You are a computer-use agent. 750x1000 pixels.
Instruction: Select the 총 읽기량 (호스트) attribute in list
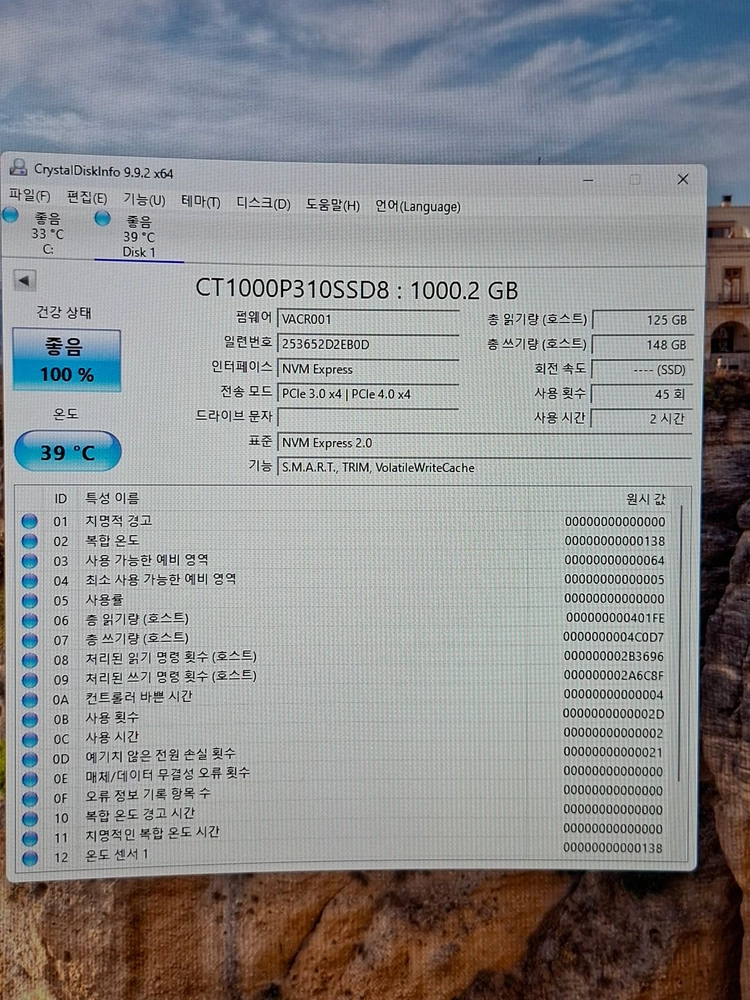[x=137, y=619]
